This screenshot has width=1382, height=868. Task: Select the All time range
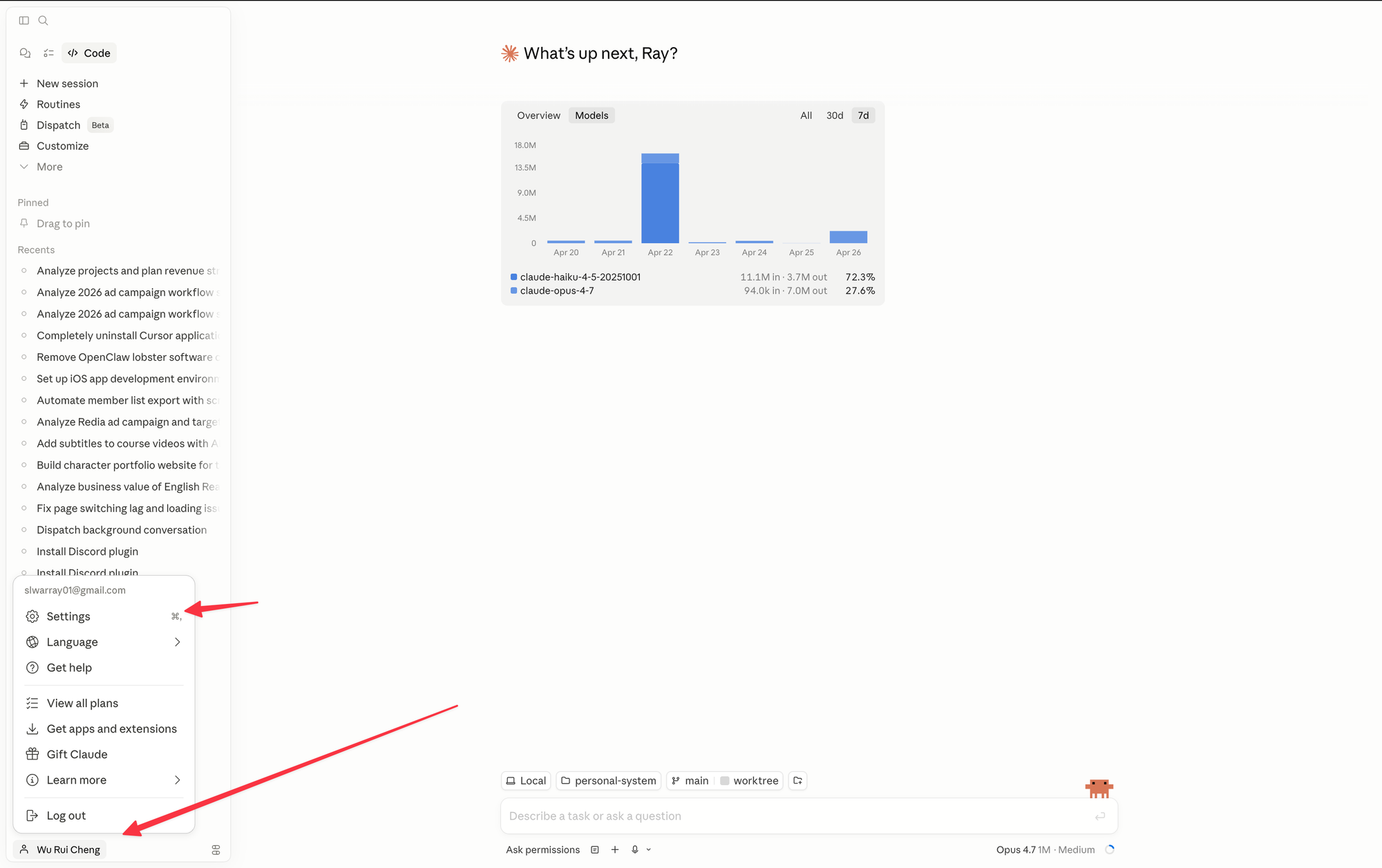[806, 115]
